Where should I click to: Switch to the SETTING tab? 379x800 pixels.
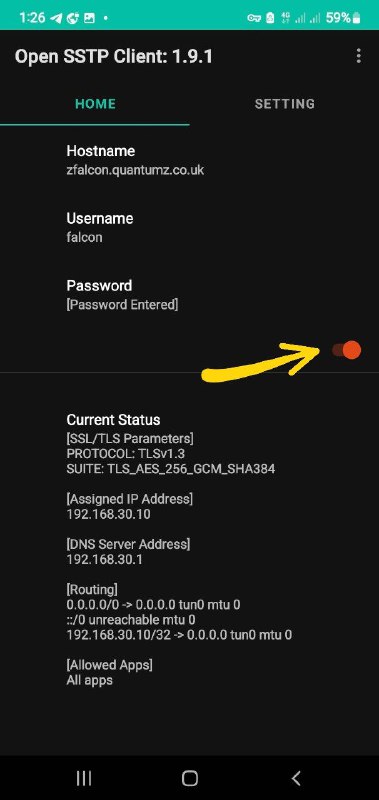(x=285, y=104)
